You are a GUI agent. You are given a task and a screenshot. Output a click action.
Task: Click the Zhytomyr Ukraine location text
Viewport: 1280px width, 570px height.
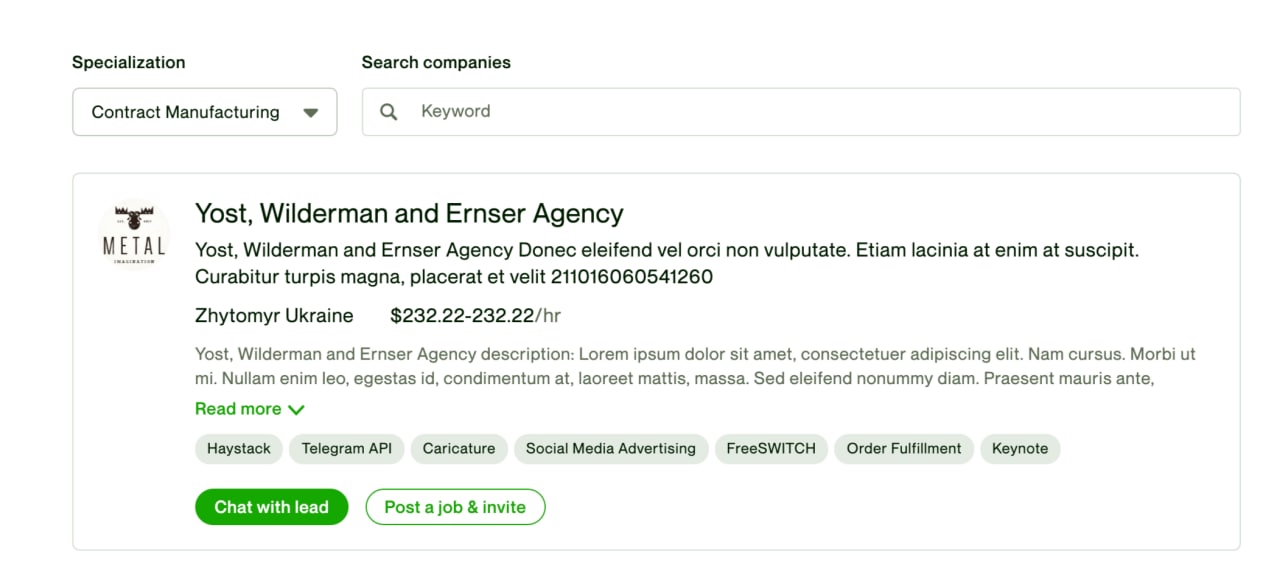(x=274, y=316)
